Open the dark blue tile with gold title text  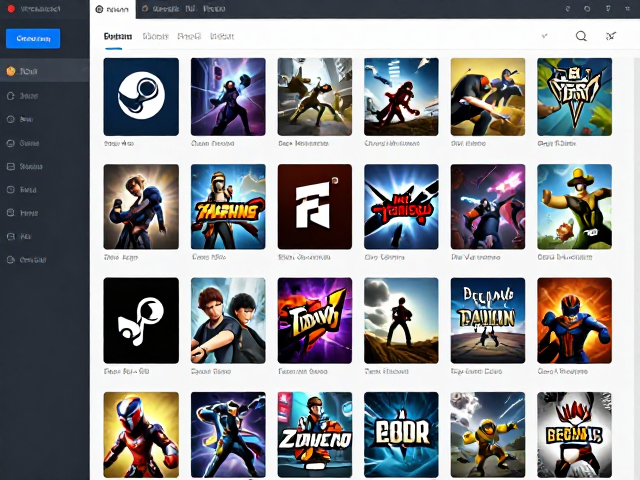tap(488, 320)
